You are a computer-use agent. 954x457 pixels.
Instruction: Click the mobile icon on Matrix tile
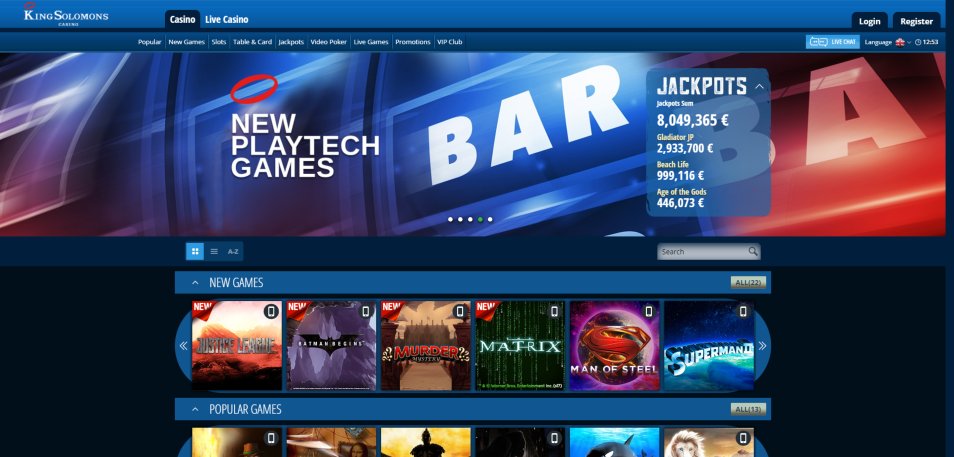tap(554, 312)
